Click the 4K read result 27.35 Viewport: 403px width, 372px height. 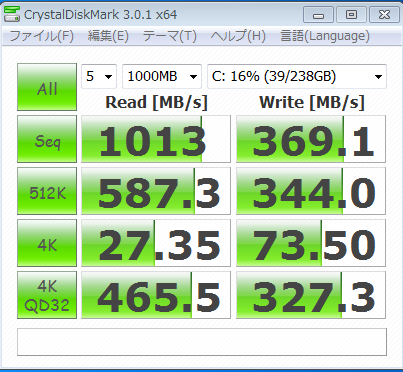(x=156, y=243)
